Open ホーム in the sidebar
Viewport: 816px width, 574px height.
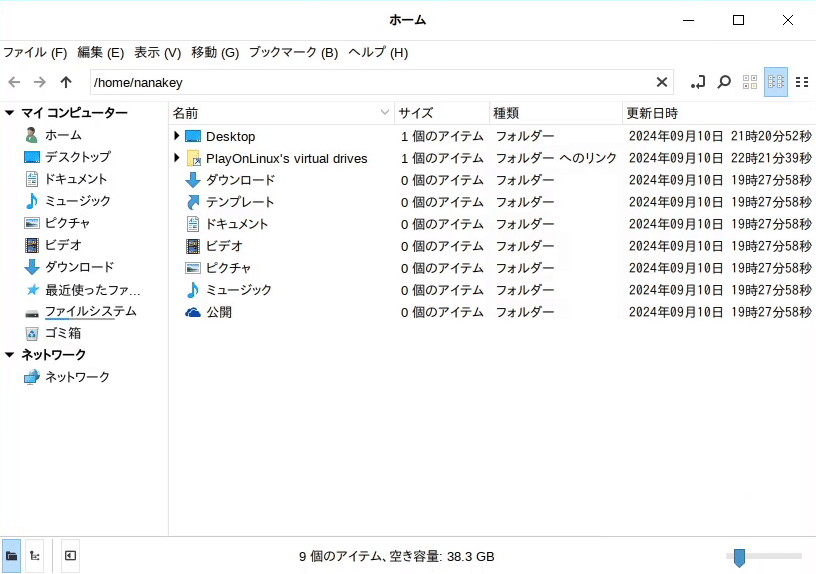(63, 135)
